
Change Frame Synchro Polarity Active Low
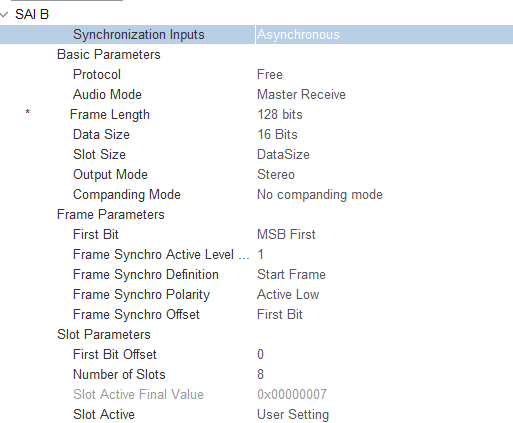click(288, 295)
